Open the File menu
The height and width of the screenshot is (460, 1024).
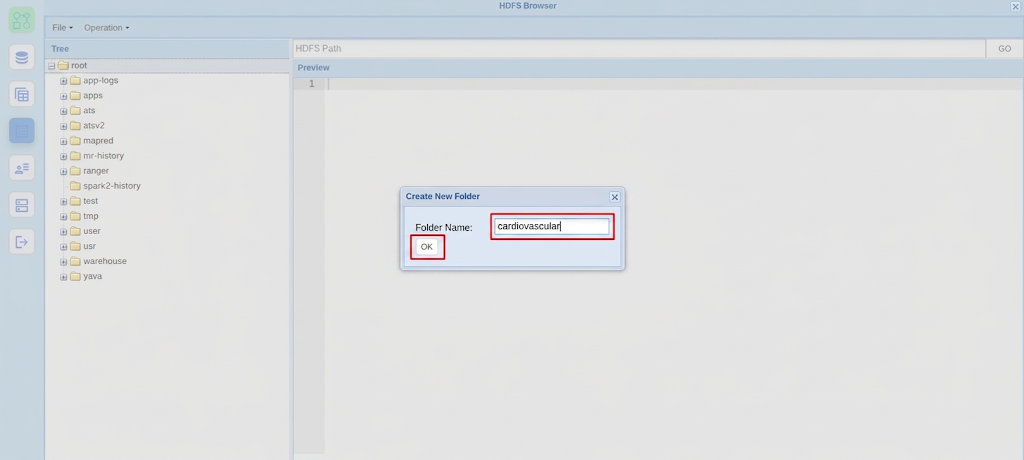click(62, 27)
